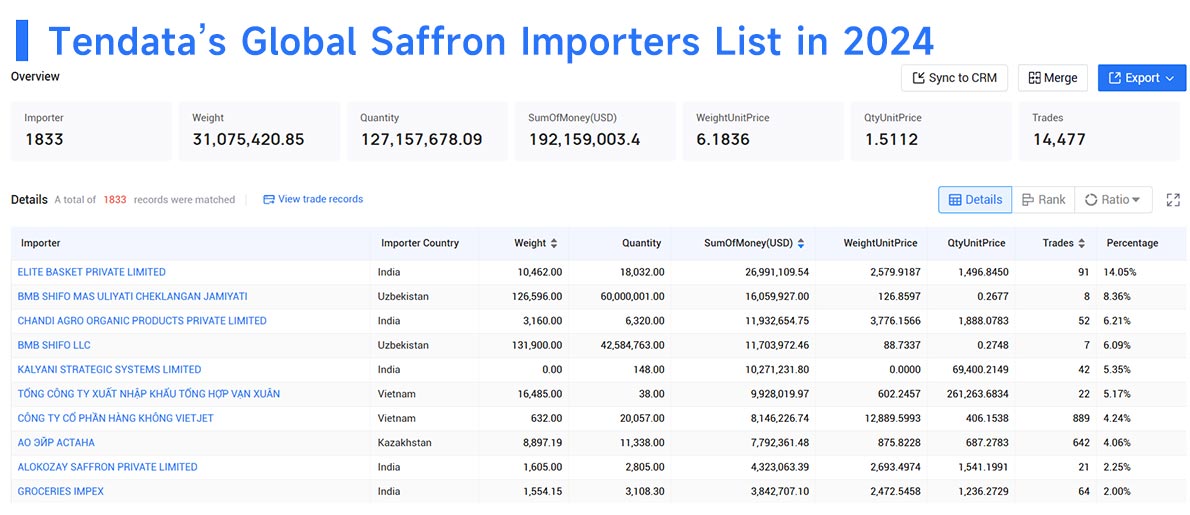This screenshot has width=1190, height=515.
Task: Open KALYANI STRATEGIC SYSTEMS LIMITED importer
Action: 109,369
